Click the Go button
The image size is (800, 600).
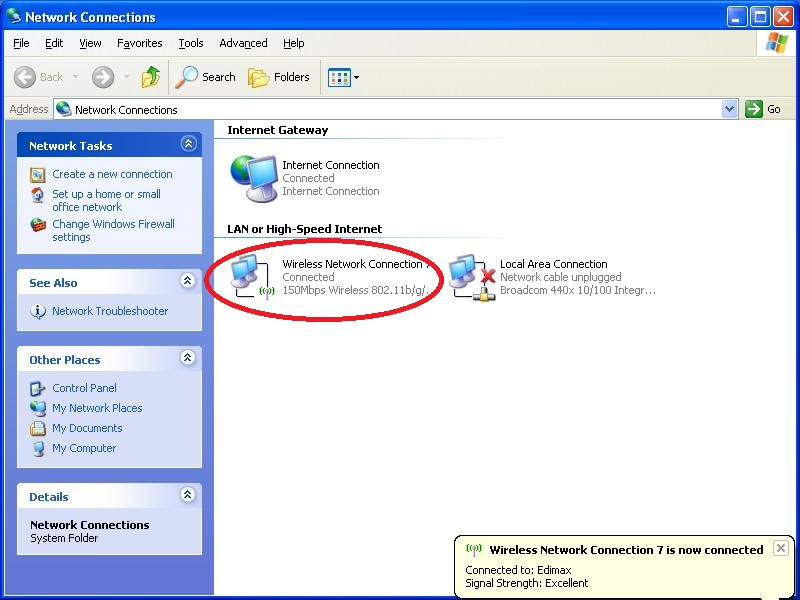(x=763, y=109)
